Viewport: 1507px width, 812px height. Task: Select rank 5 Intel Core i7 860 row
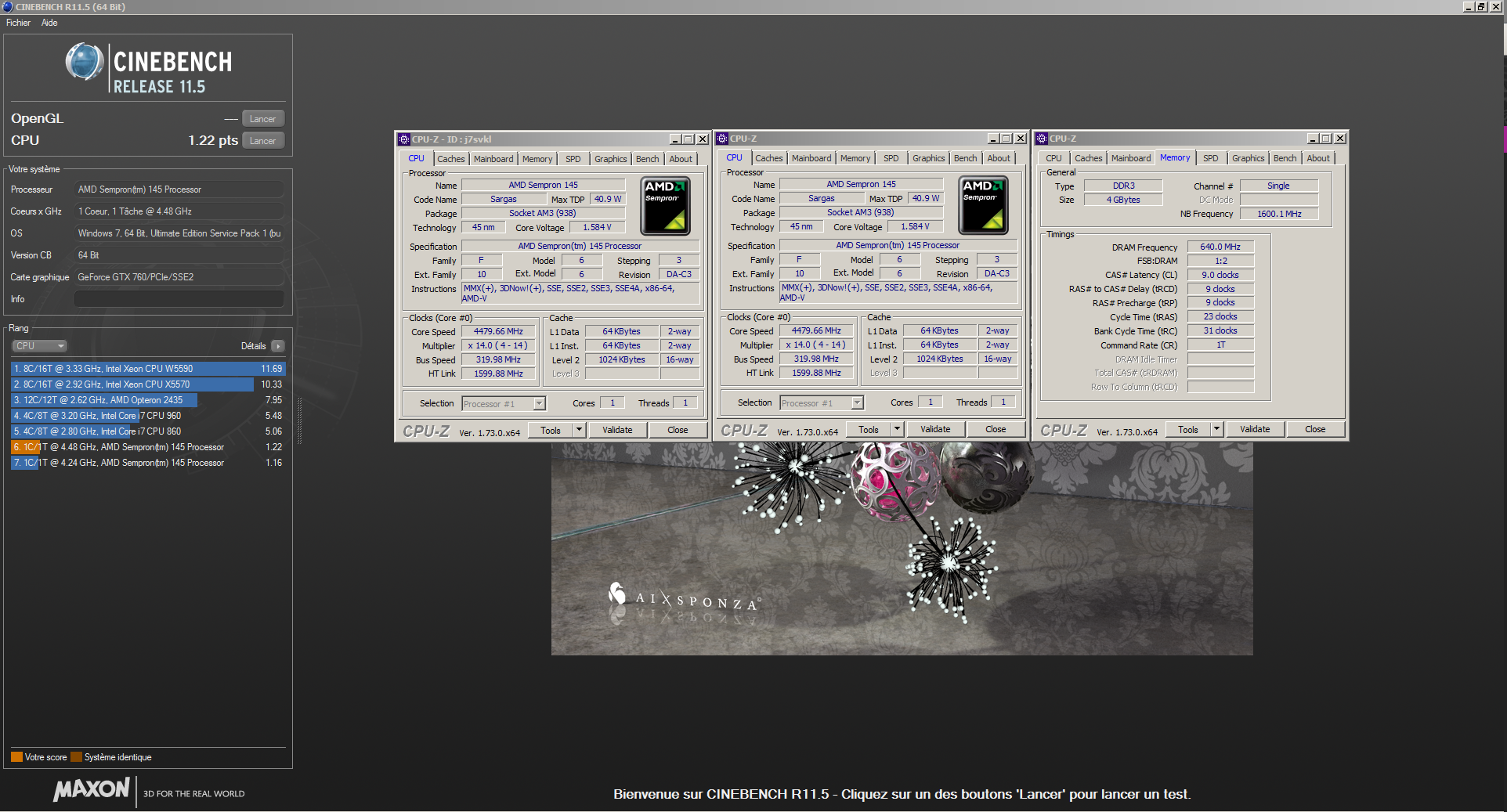coord(148,431)
